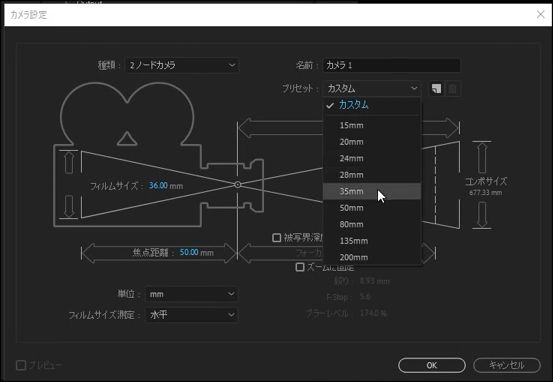Click the delete preset trash icon
This screenshot has width=553, height=382.
pyautogui.click(x=453, y=89)
